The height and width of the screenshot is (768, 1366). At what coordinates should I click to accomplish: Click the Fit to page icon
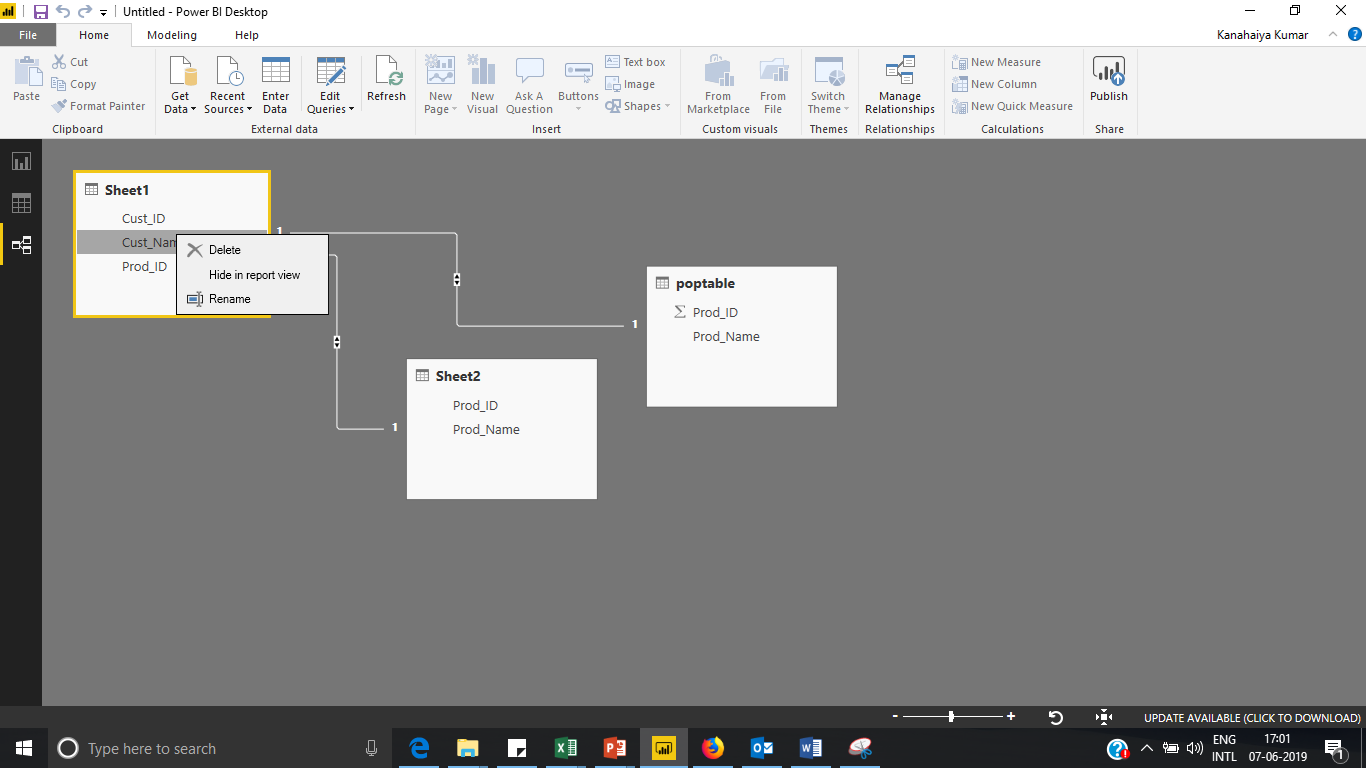1104,717
